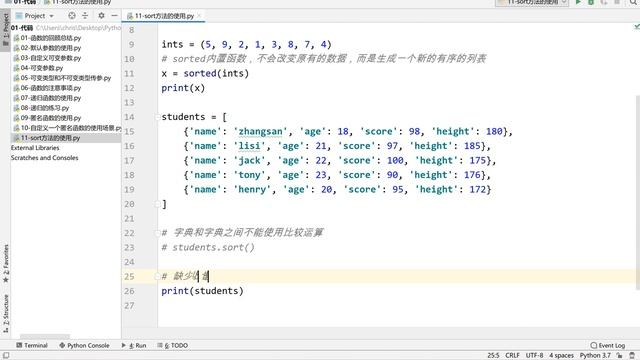Click fold end marker on line 20
This screenshot has width=640, height=360.
(x=158, y=204)
